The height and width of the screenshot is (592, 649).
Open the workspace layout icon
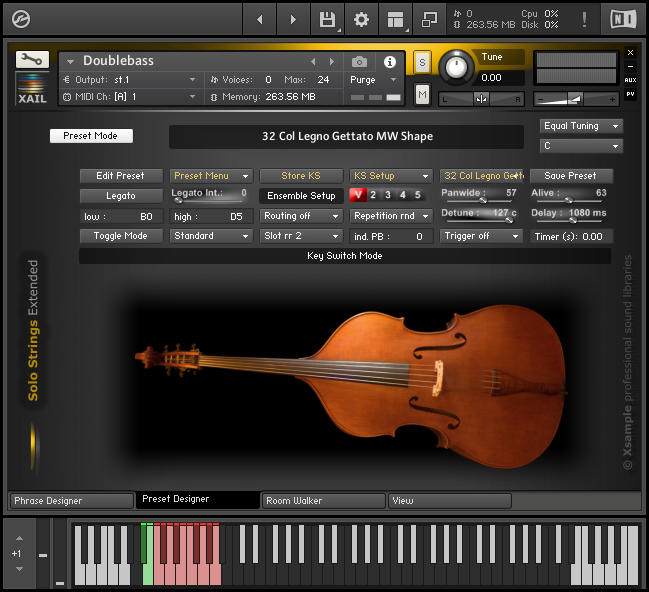click(396, 19)
